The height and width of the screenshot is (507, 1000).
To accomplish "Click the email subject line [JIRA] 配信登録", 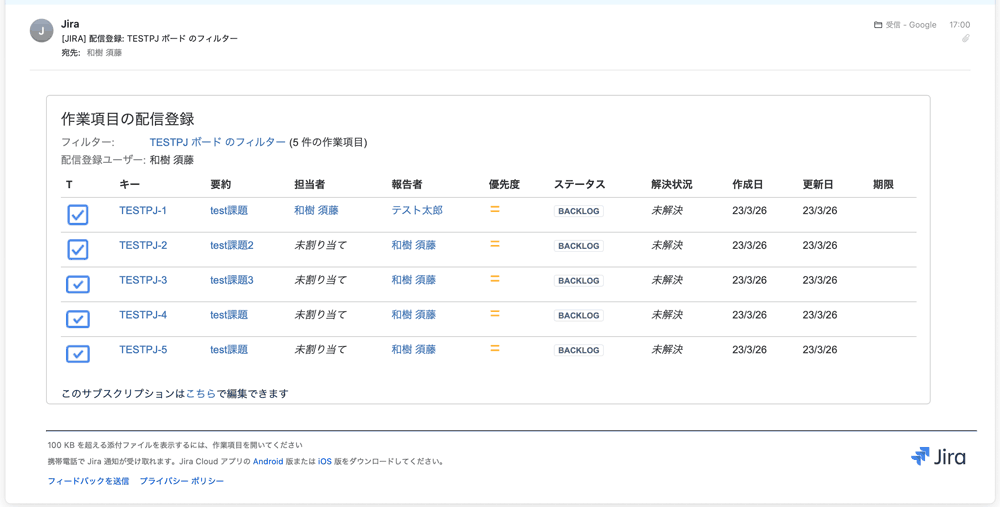I will (149, 39).
